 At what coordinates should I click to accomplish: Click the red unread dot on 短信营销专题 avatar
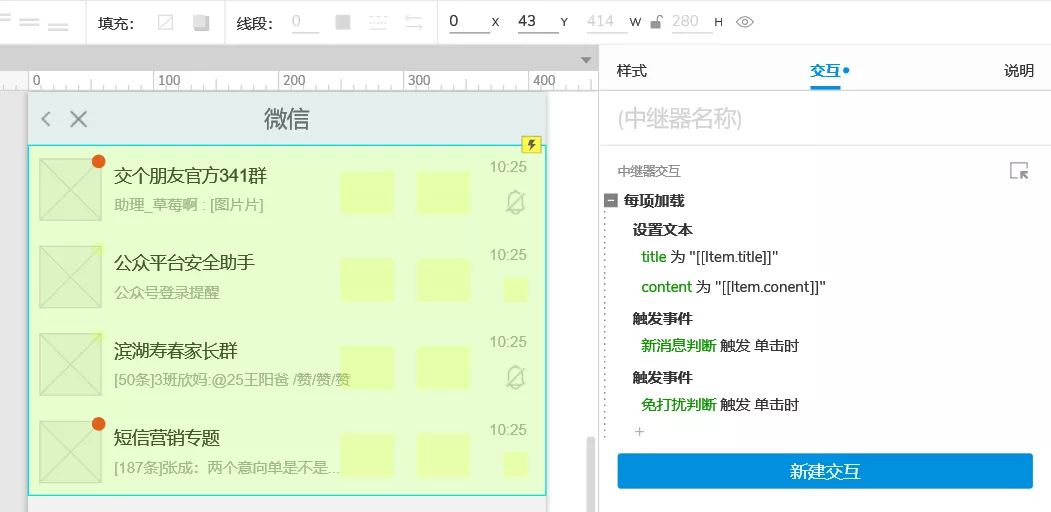coord(99,424)
